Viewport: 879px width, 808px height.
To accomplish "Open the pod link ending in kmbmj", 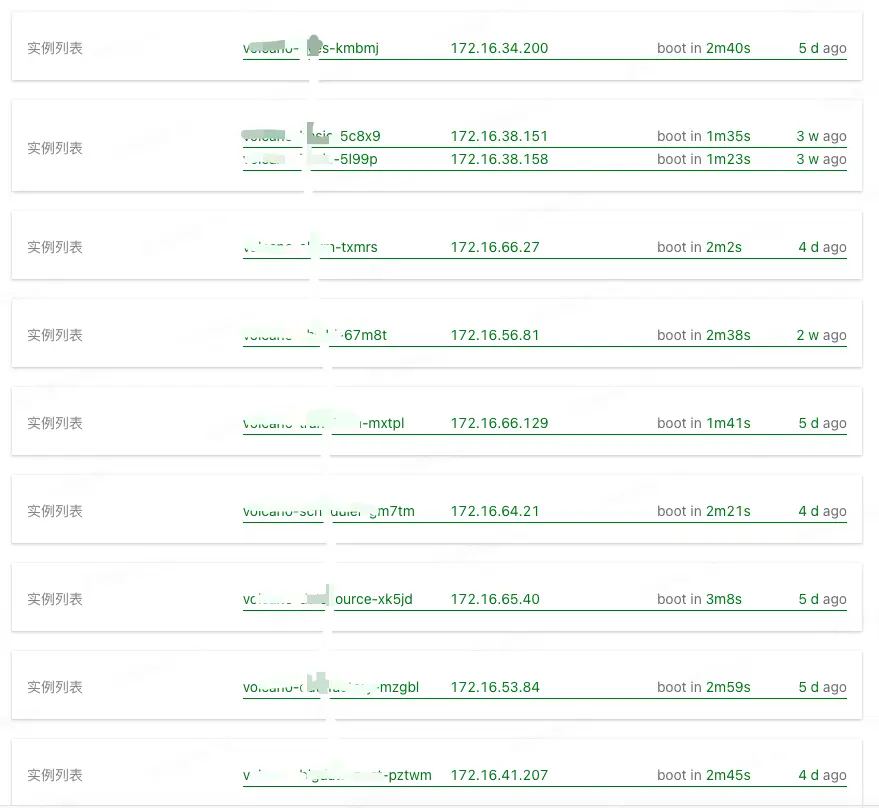I will tap(311, 48).
